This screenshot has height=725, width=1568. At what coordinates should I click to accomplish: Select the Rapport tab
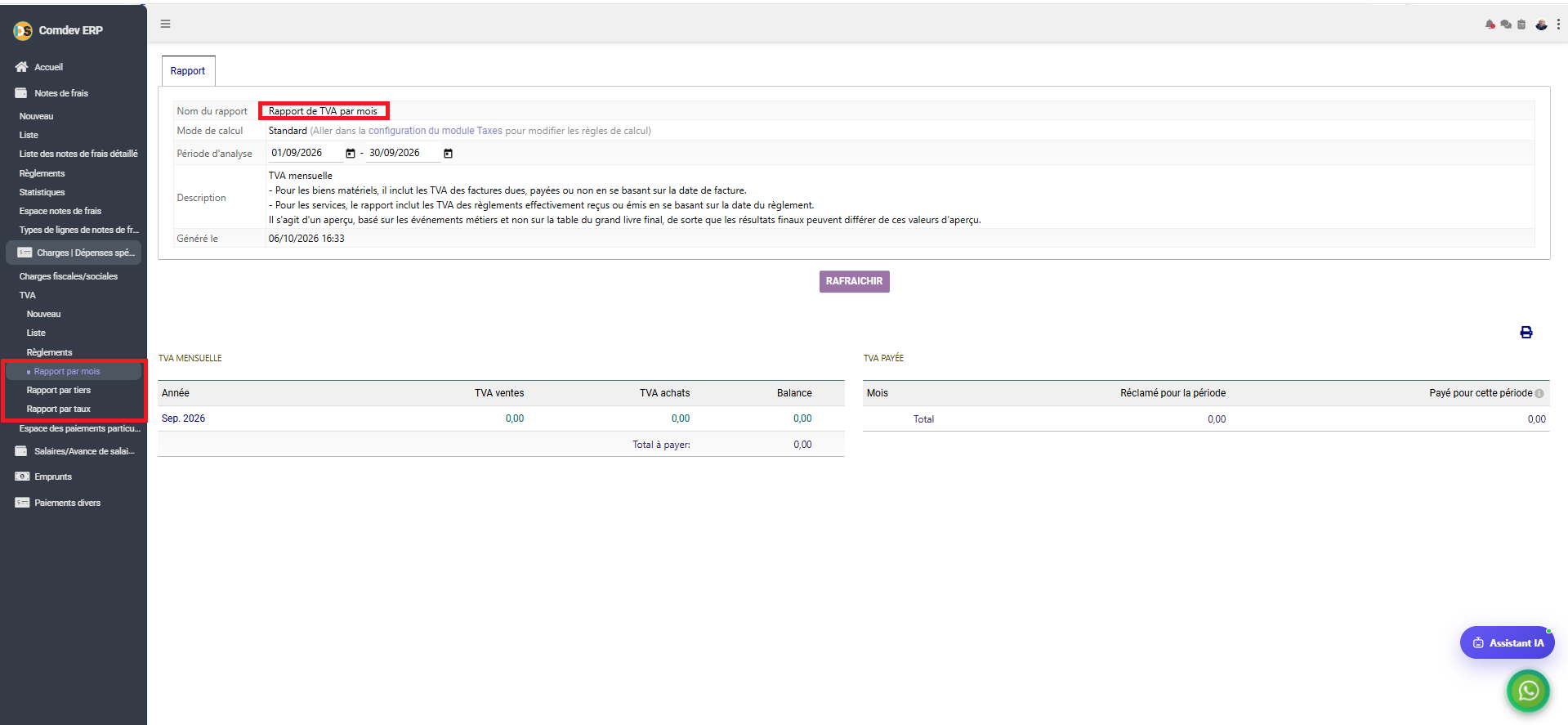tap(188, 71)
